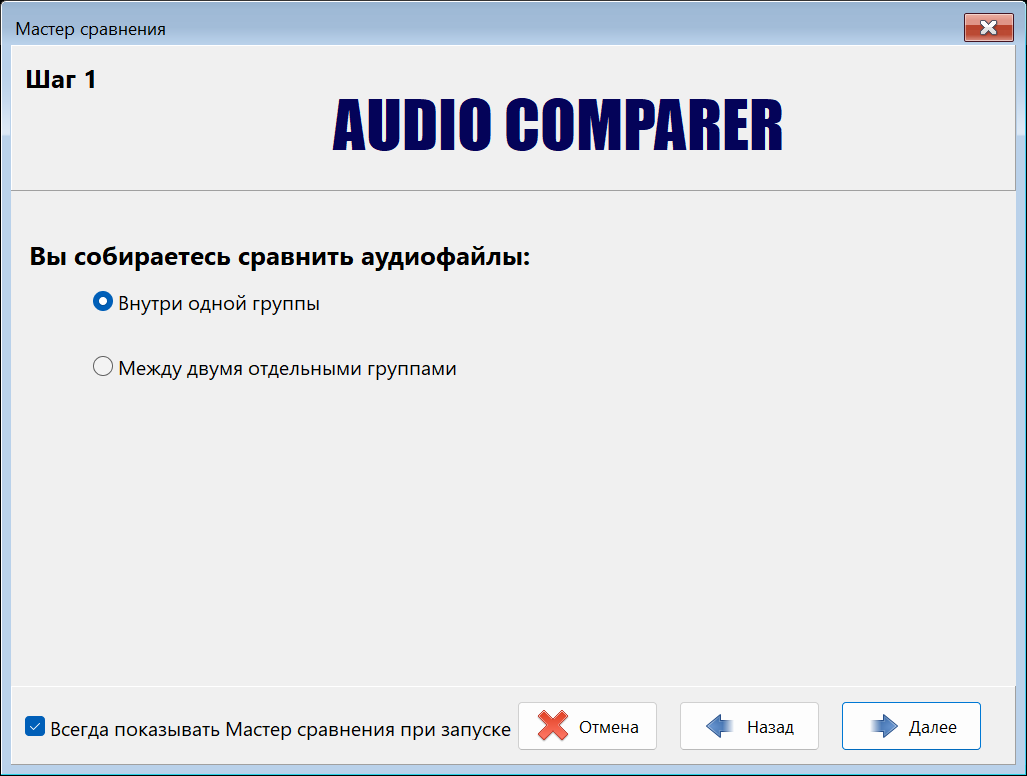Close the Мастер сравнения window

tap(988, 28)
